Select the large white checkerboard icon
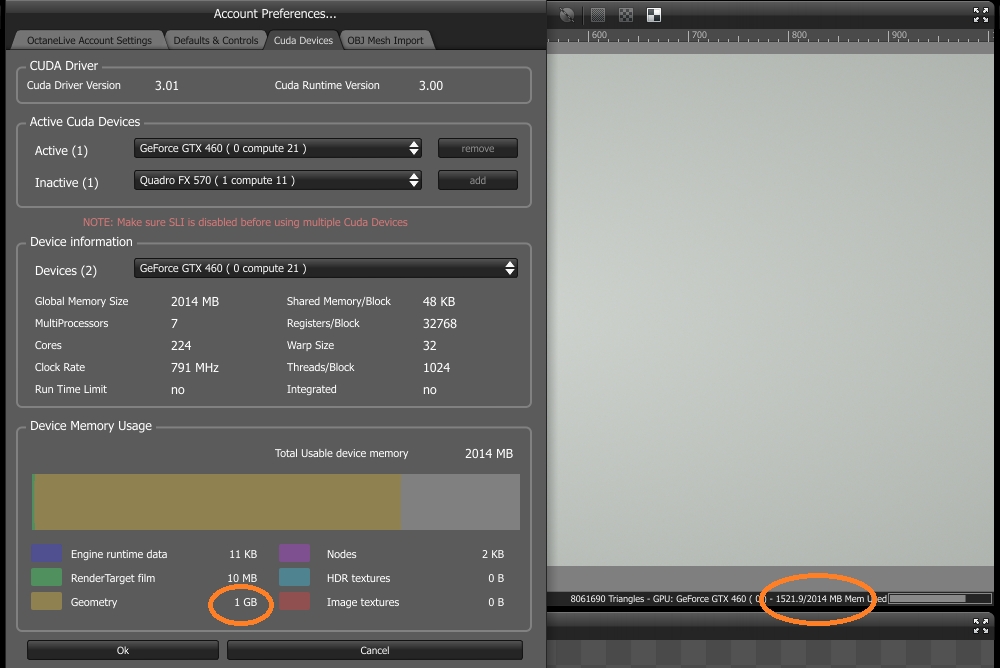The image size is (1000, 668). pyautogui.click(x=654, y=15)
